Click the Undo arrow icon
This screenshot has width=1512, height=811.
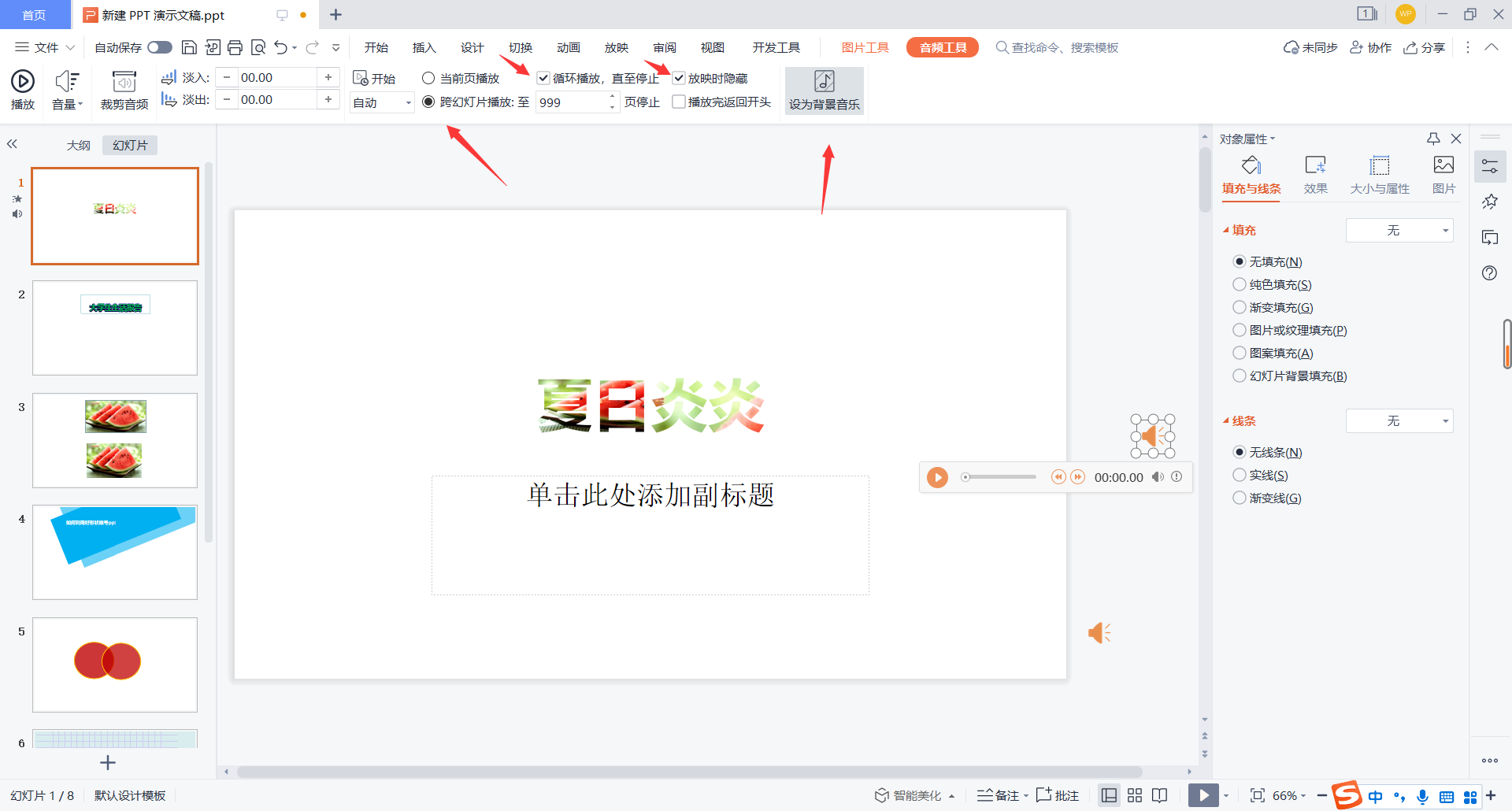(281, 48)
